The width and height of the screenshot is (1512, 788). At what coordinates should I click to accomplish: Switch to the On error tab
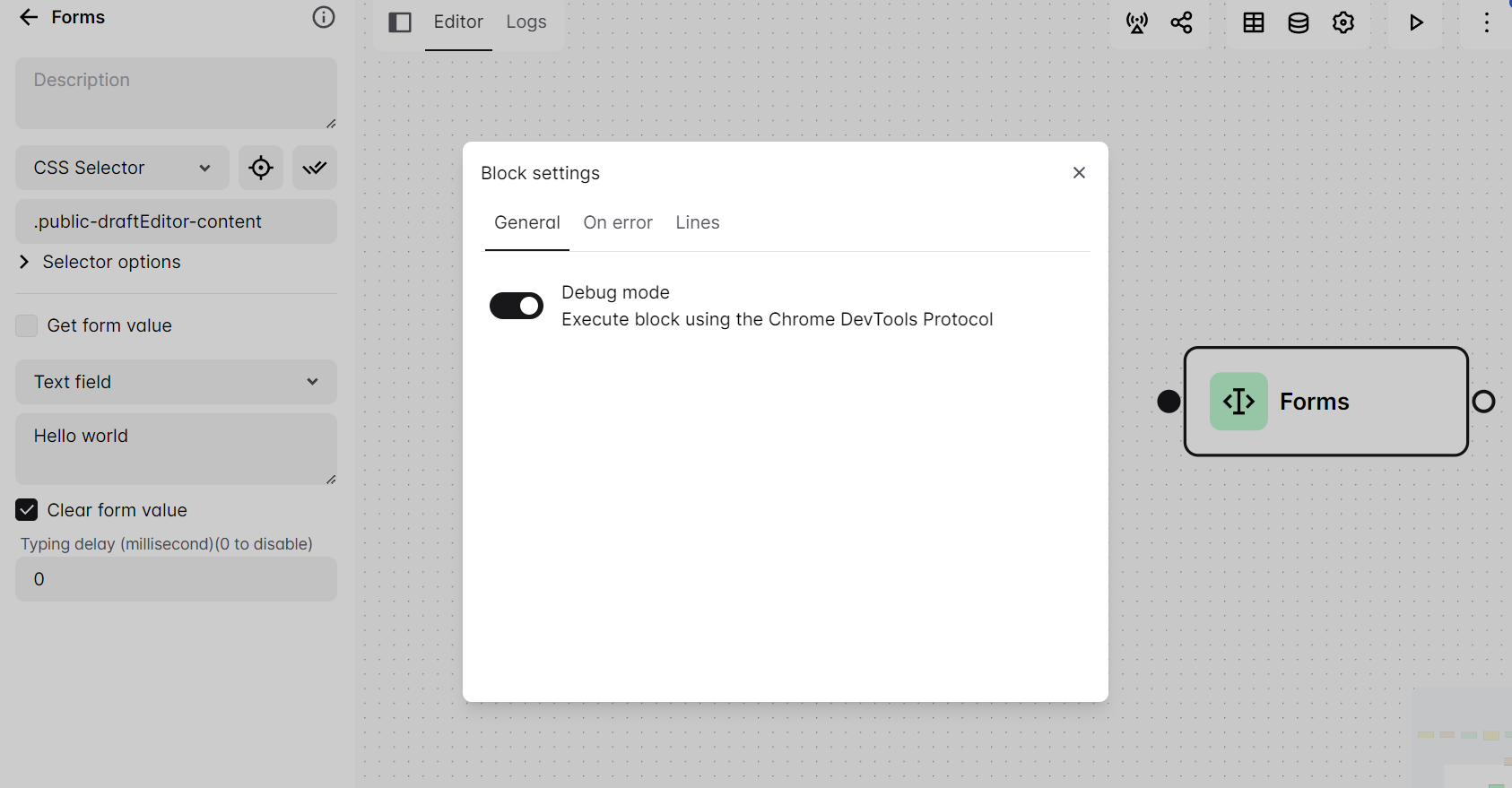tap(618, 222)
